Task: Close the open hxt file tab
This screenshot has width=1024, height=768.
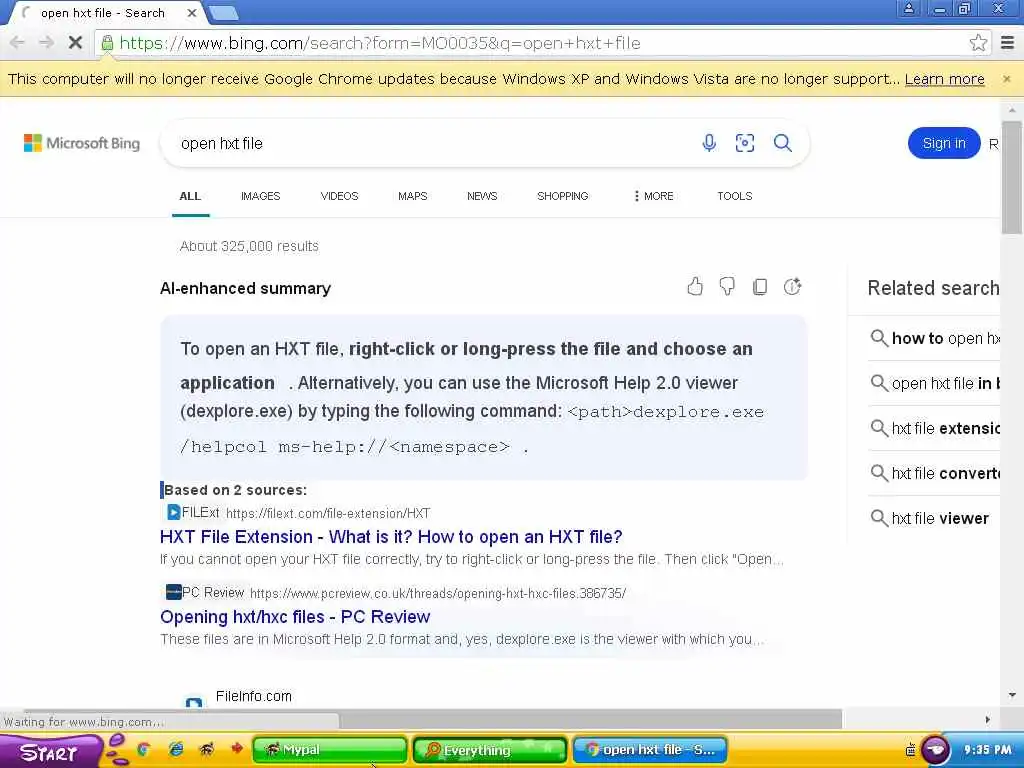Action: point(191,12)
